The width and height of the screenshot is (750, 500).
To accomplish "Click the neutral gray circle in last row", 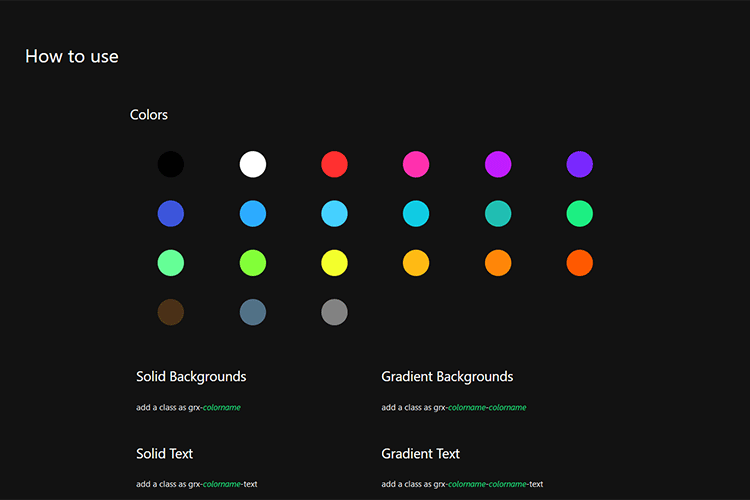I will (x=334, y=312).
